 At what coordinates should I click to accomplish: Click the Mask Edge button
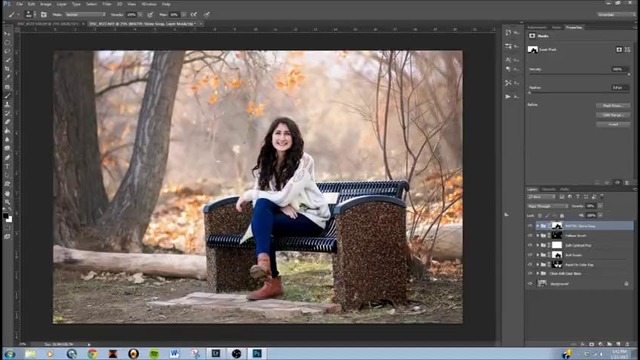point(613,106)
